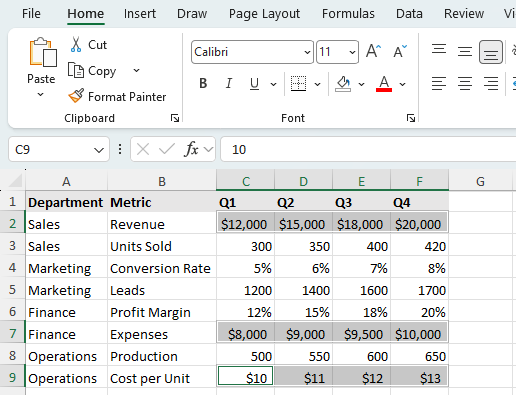Switch to the Review tab
This screenshot has height=395, width=516.
(x=464, y=14)
